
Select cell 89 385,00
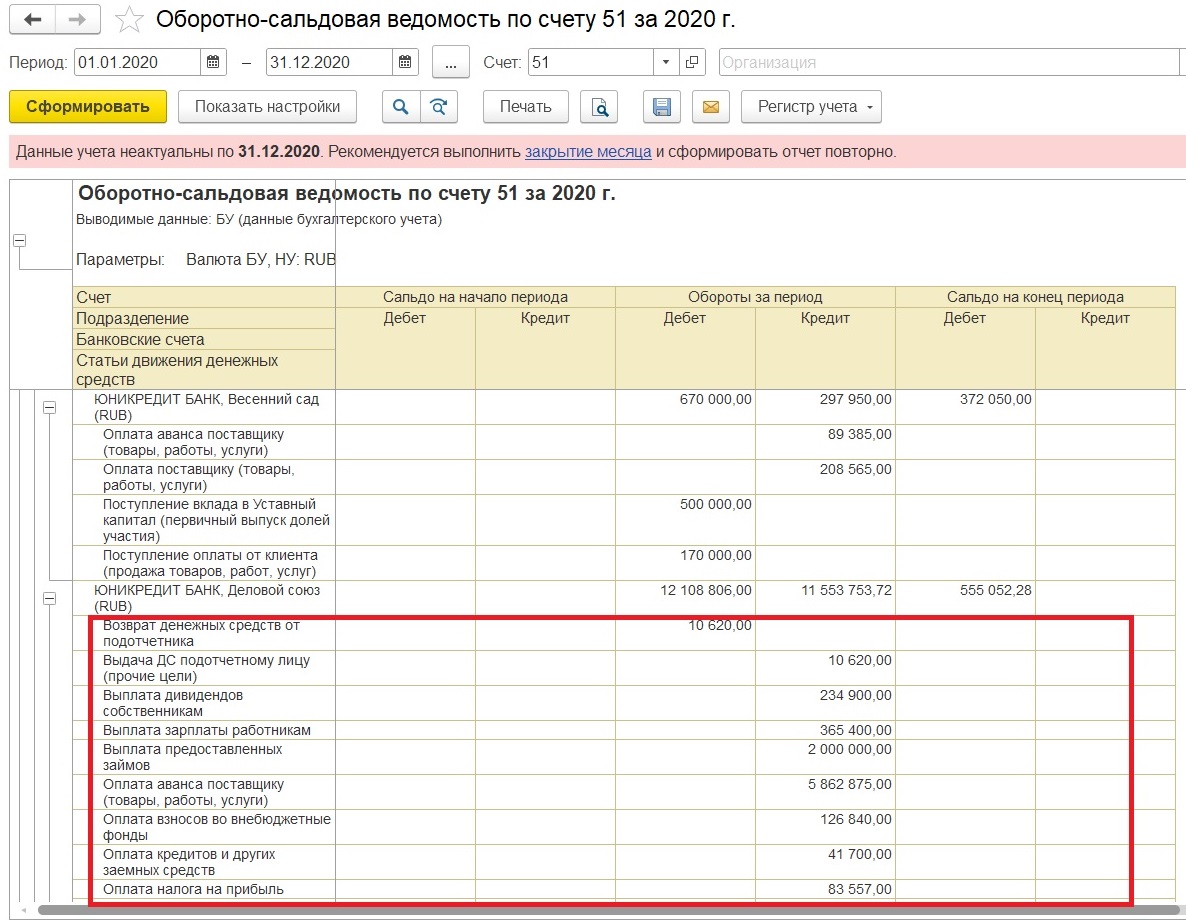(x=825, y=442)
